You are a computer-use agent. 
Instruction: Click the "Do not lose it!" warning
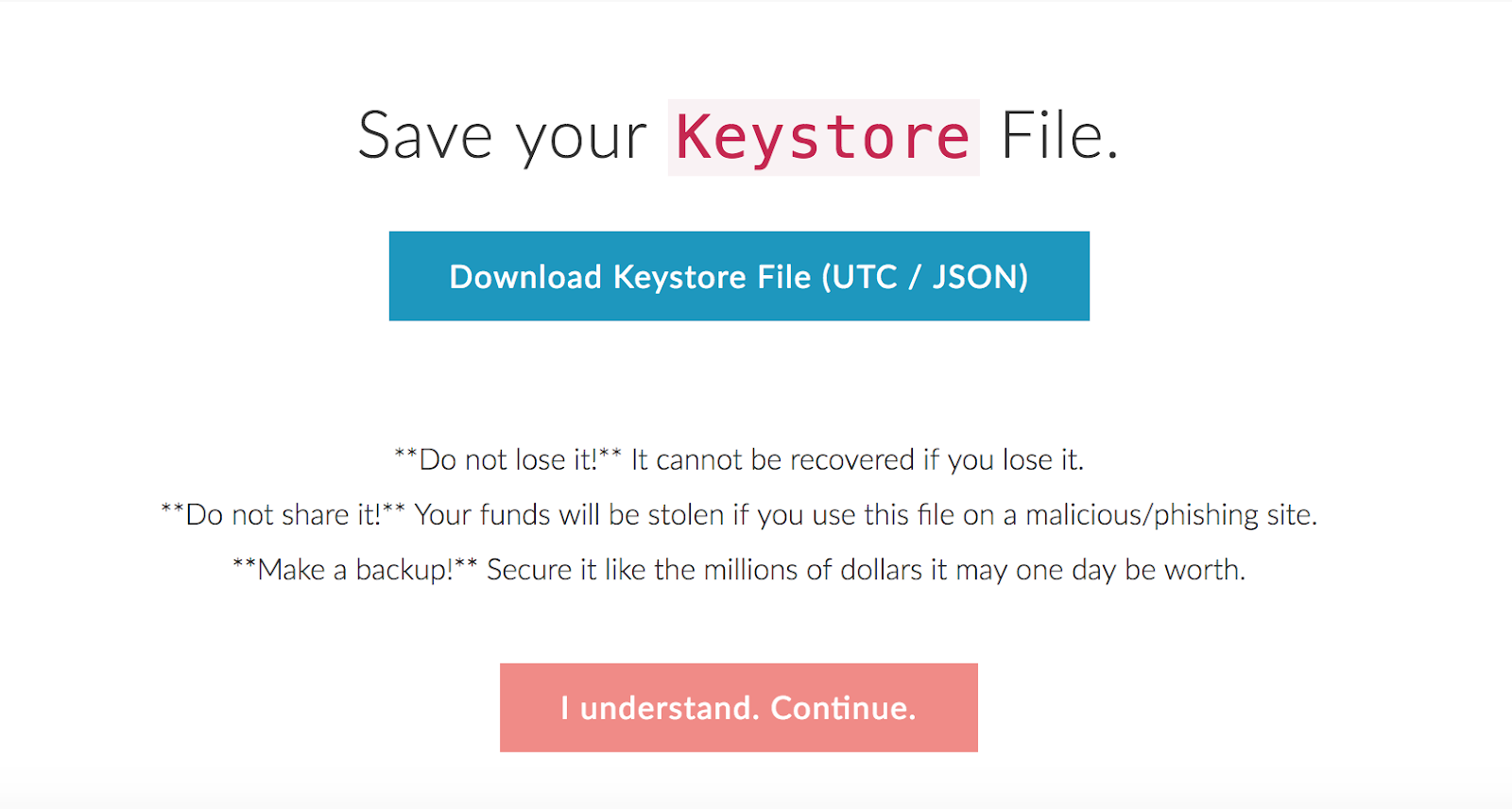[x=507, y=460]
